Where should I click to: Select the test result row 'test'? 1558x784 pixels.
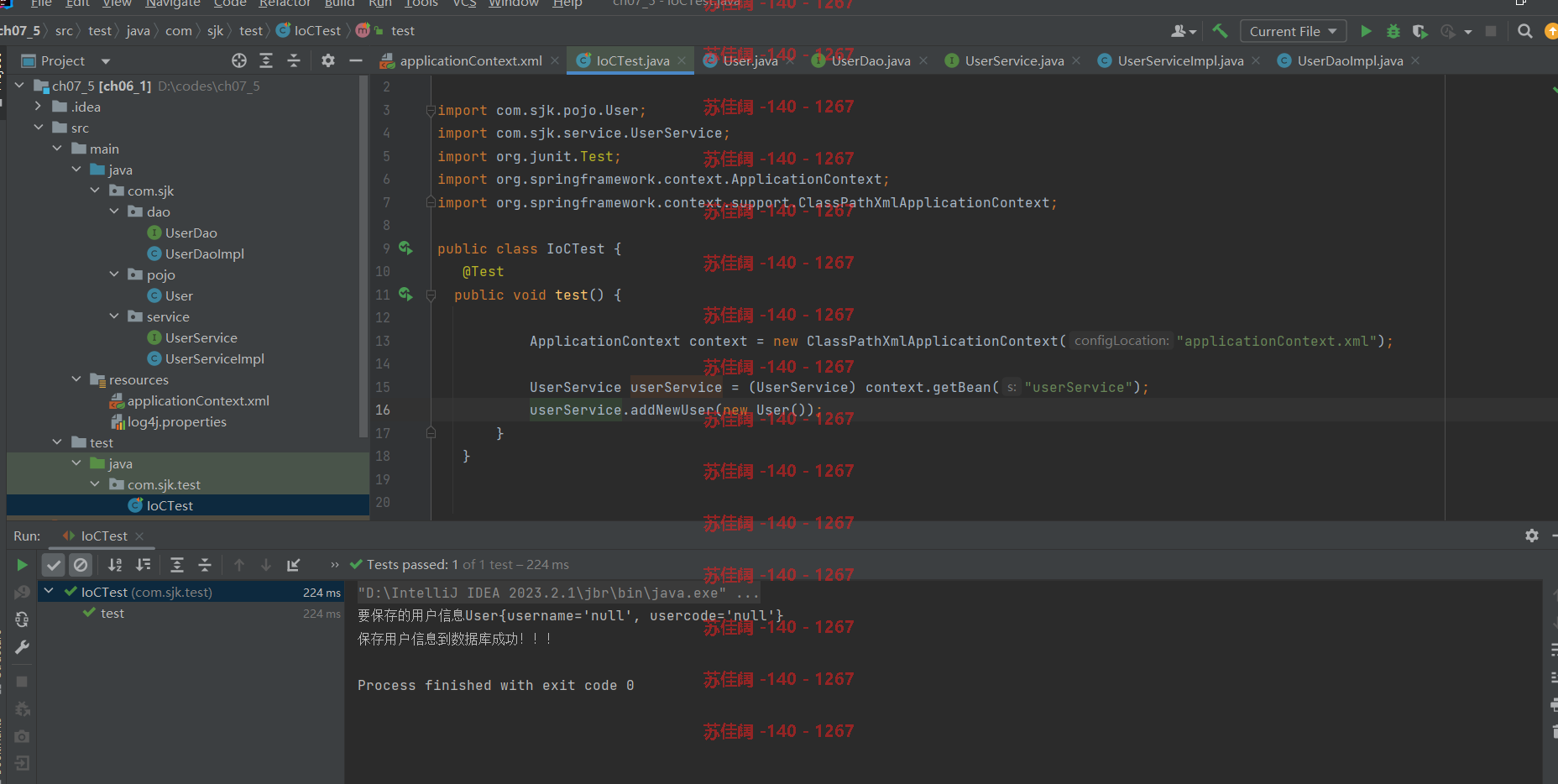coord(191,614)
